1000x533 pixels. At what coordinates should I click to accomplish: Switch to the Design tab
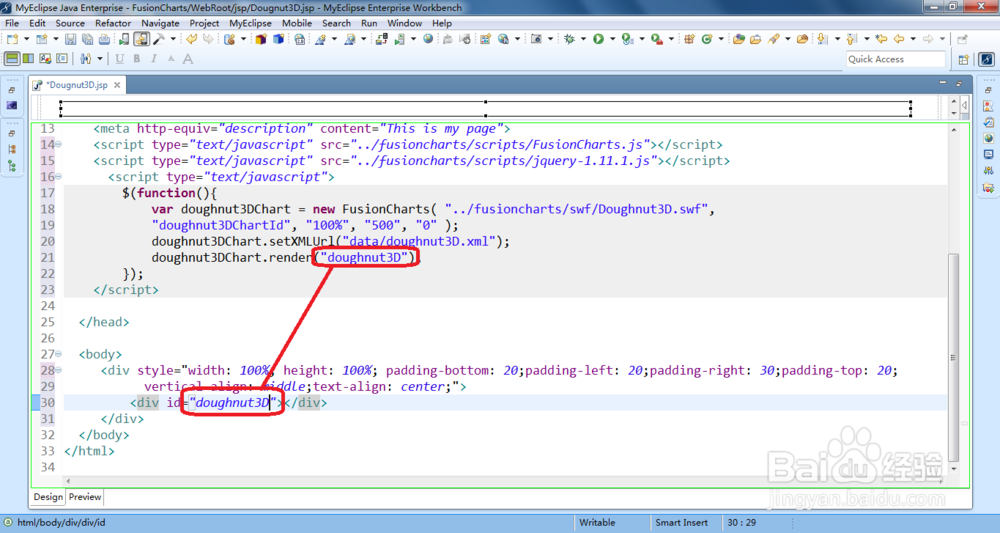[48, 497]
